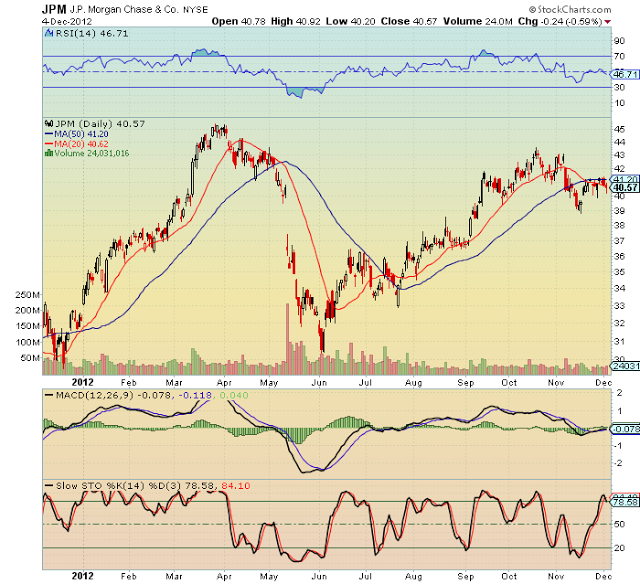Click the 46.71 value tag on the RSI axis
Viewport: 640px width, 584px height.
point(625,74)
